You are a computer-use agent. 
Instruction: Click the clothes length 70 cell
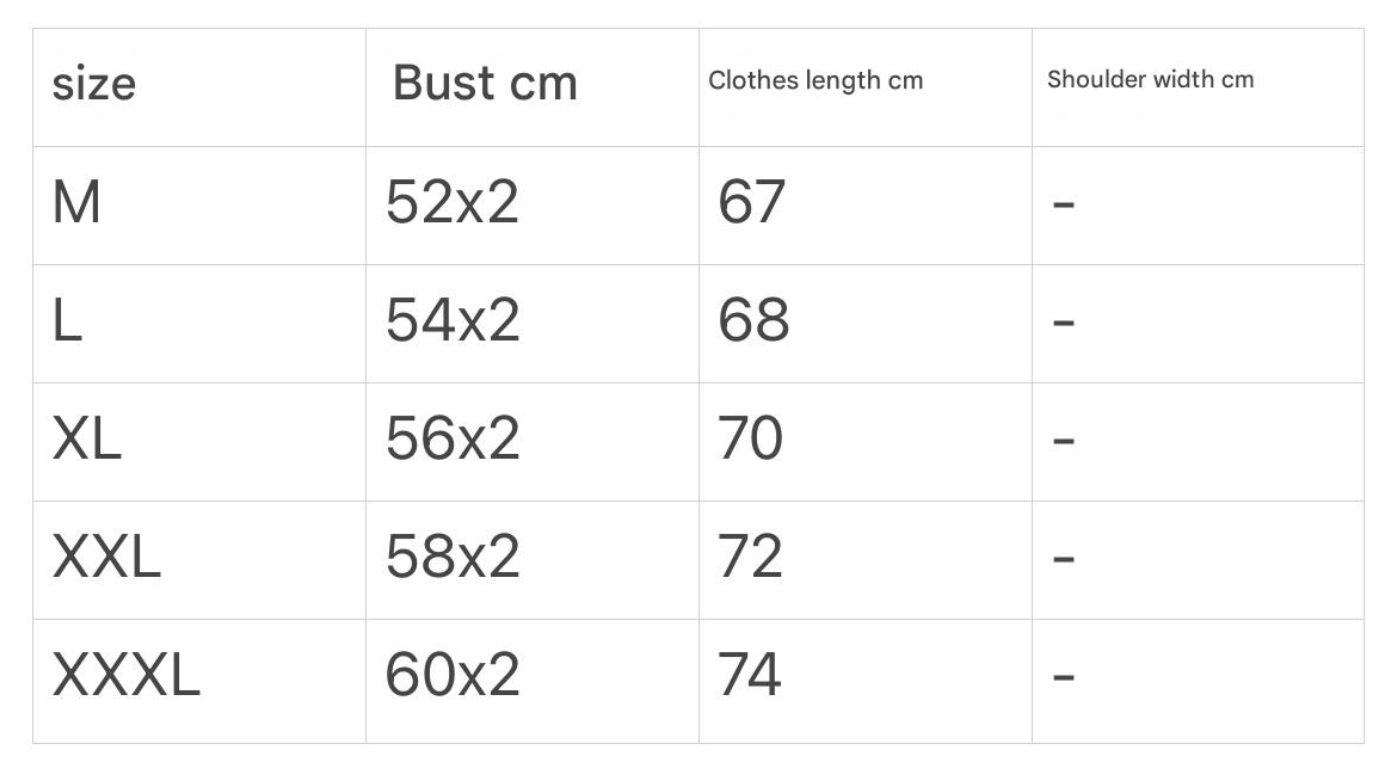750,440
